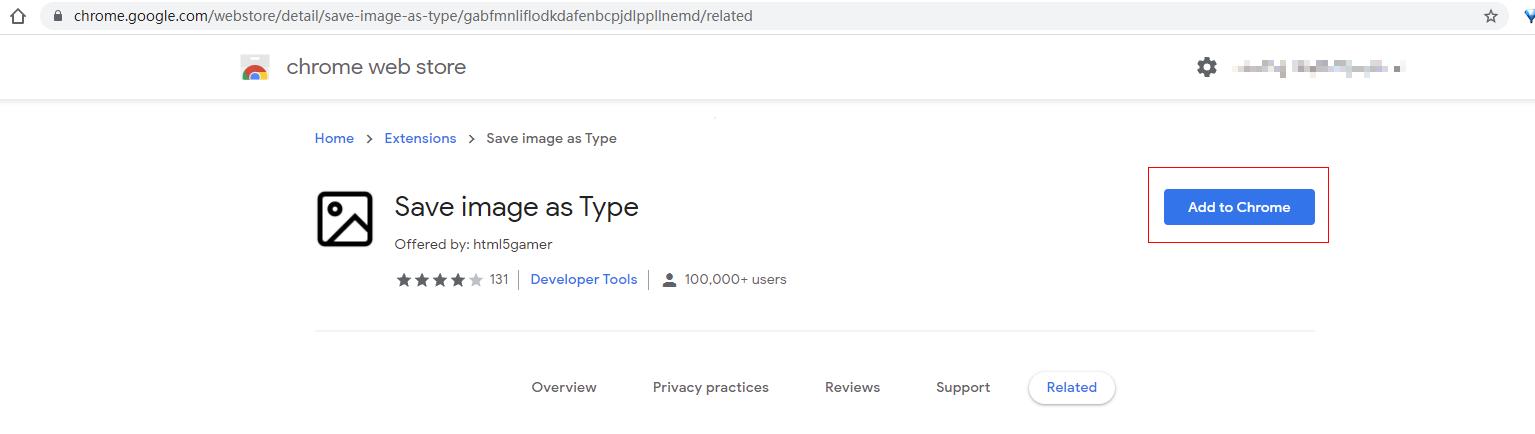
Task: Click the Add to Chrome button
Action: click(x=1238, y=207)
